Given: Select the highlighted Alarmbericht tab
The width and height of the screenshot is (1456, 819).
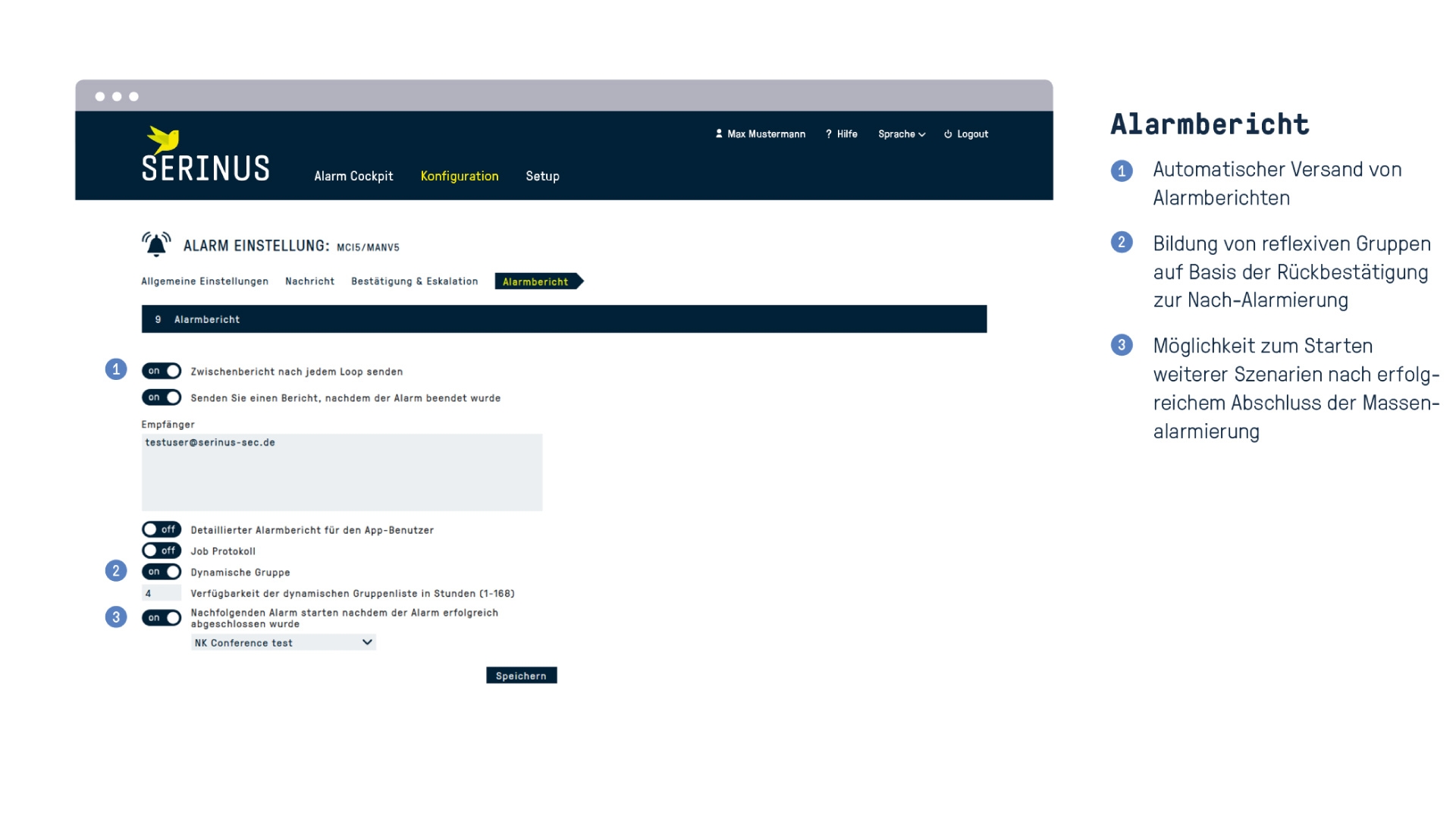Looking at the screenshot, I should [538, 281].
